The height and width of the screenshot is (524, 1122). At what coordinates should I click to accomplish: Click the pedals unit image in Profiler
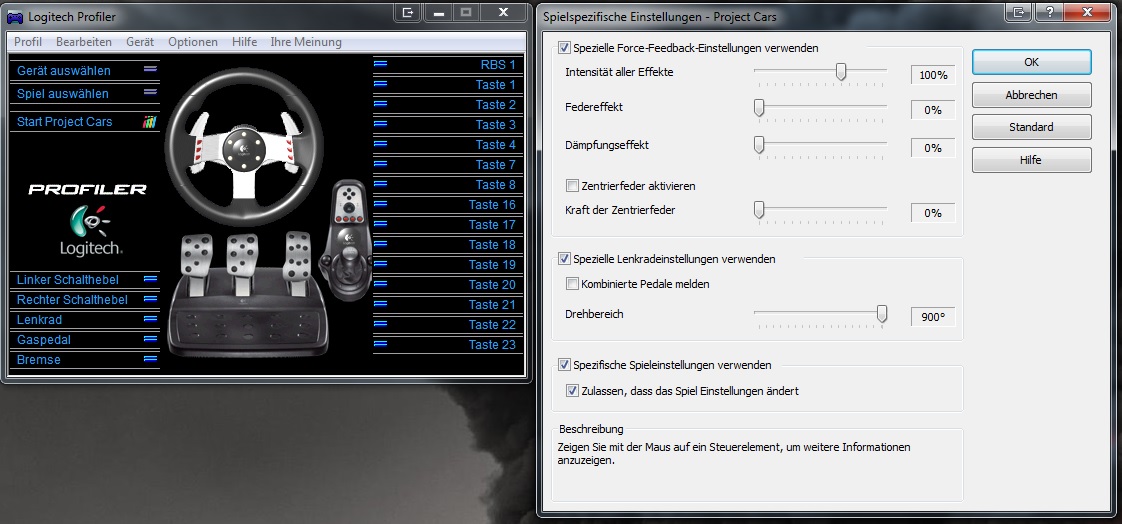click(x=248, y=293)
